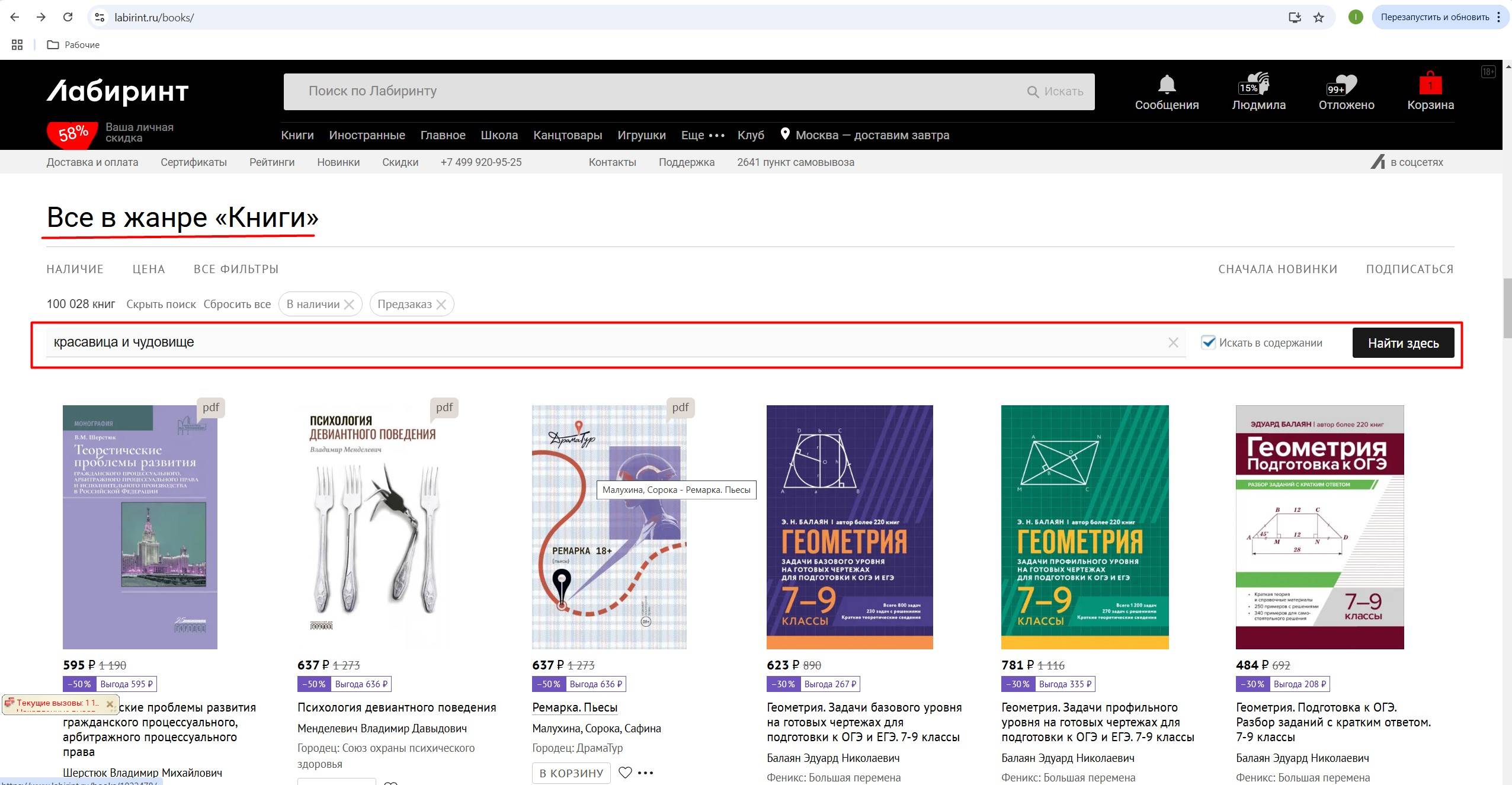Toggle Искать в содержании checkbox
The height and width of the screenshot is (785, 1512).
coord(1208,342)
